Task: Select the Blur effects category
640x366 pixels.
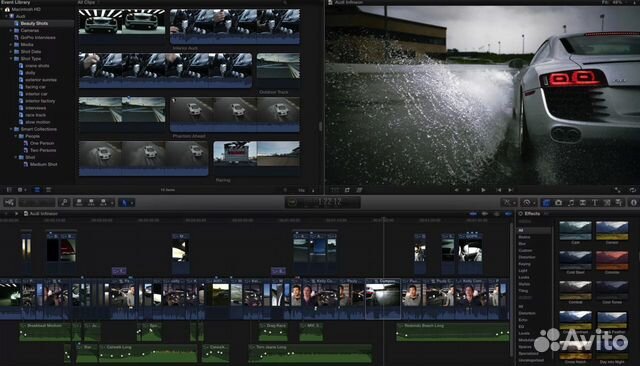Action: pos(522,244)
